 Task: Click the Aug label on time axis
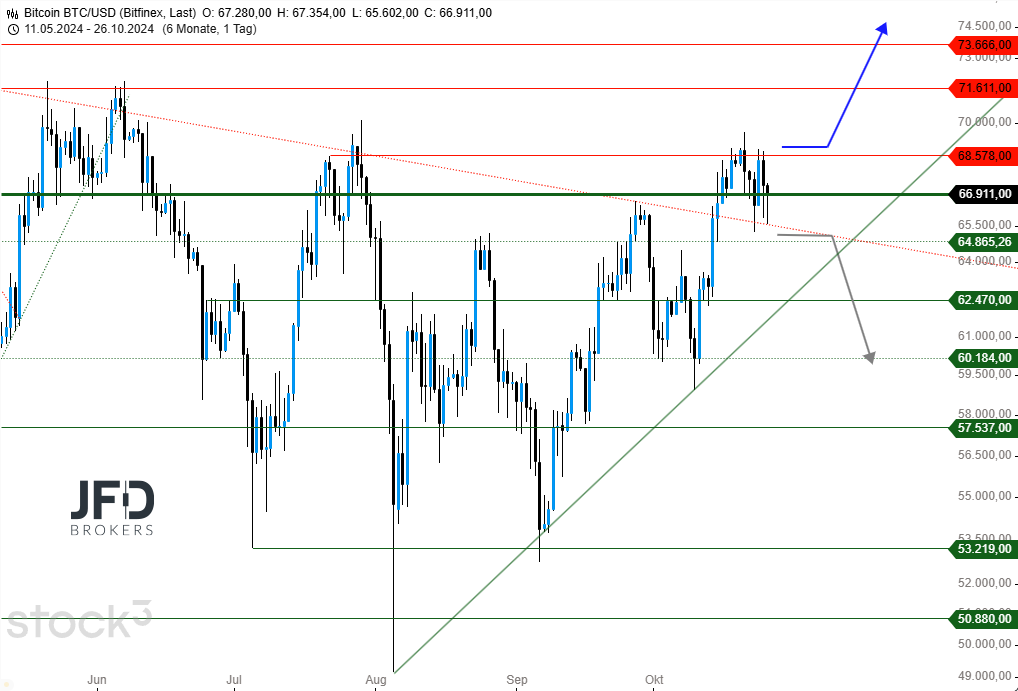coord(376,680)
